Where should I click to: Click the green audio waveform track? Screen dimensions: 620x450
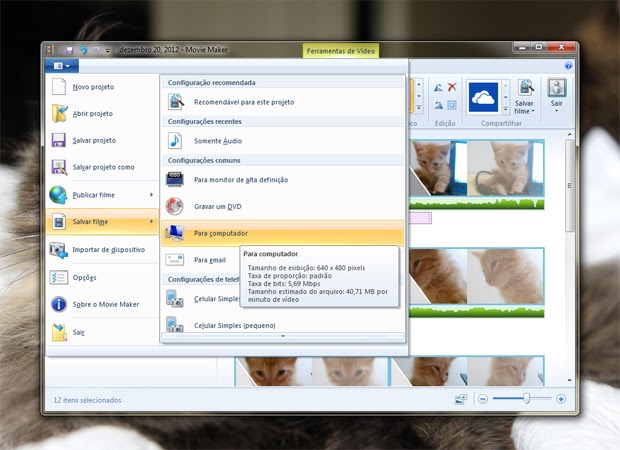pos(476,204)
